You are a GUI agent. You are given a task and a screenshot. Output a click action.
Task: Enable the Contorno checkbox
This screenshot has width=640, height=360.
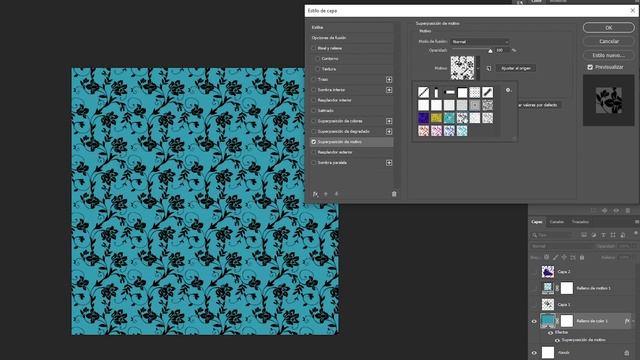(x=318, y=59)
